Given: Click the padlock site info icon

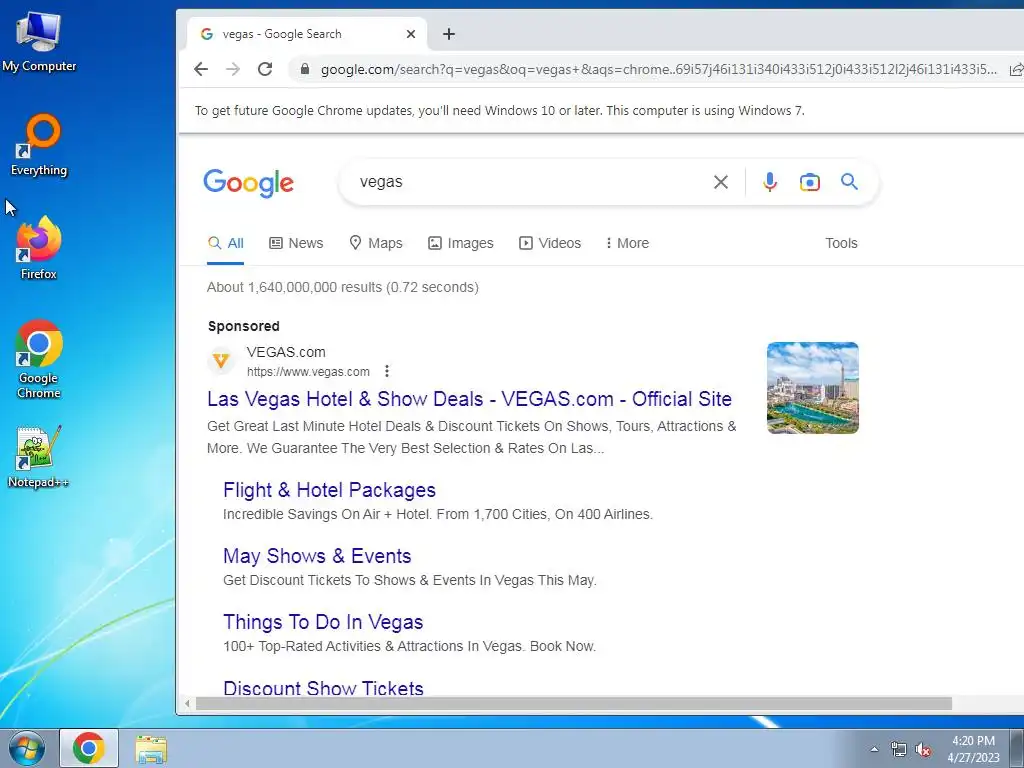Looking at the screenshot, I should point(304,69).
